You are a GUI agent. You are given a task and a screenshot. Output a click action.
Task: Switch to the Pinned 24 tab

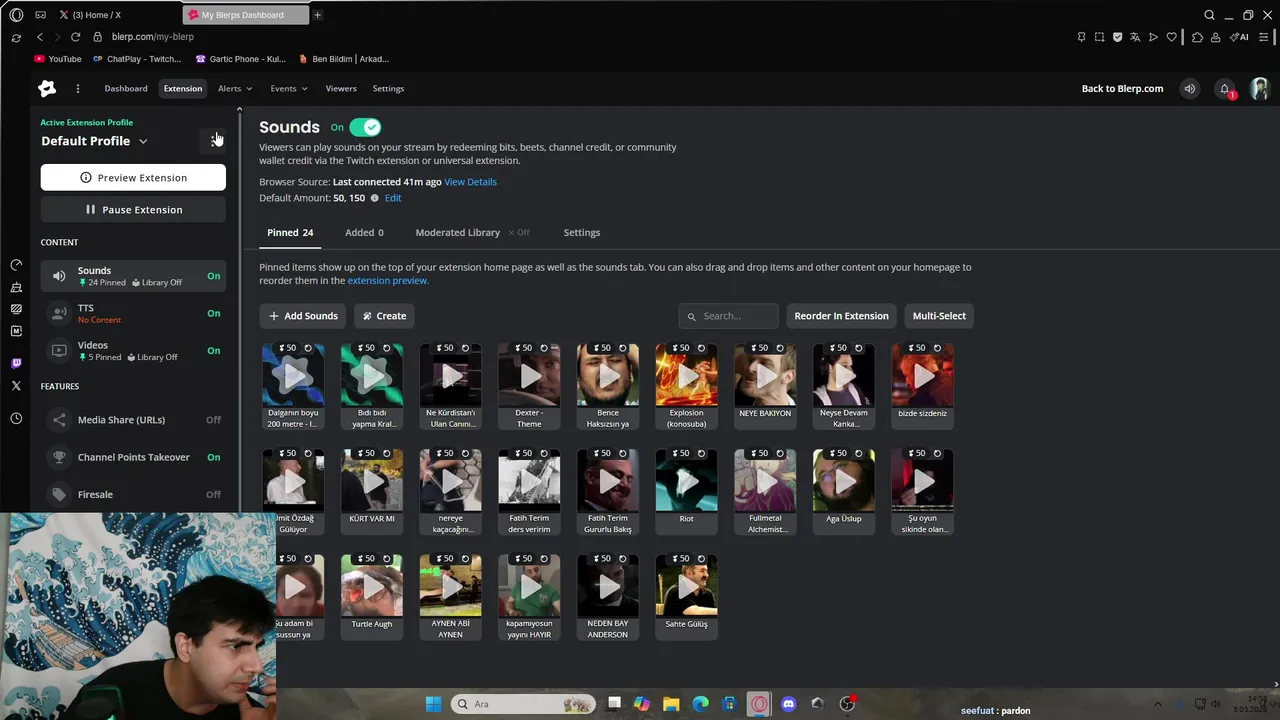290,232
